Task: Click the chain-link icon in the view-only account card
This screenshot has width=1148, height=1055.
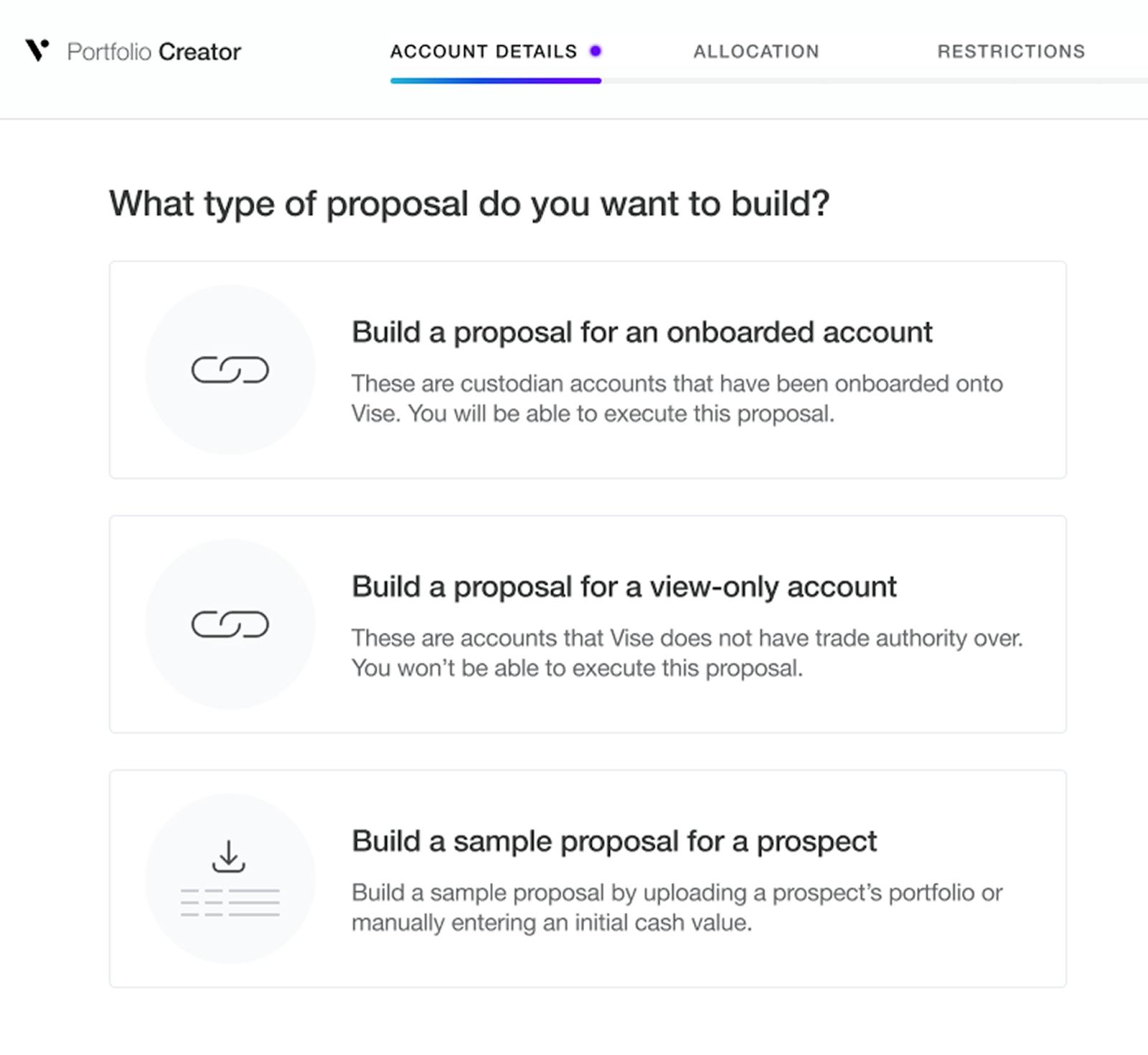Action: 230,624
